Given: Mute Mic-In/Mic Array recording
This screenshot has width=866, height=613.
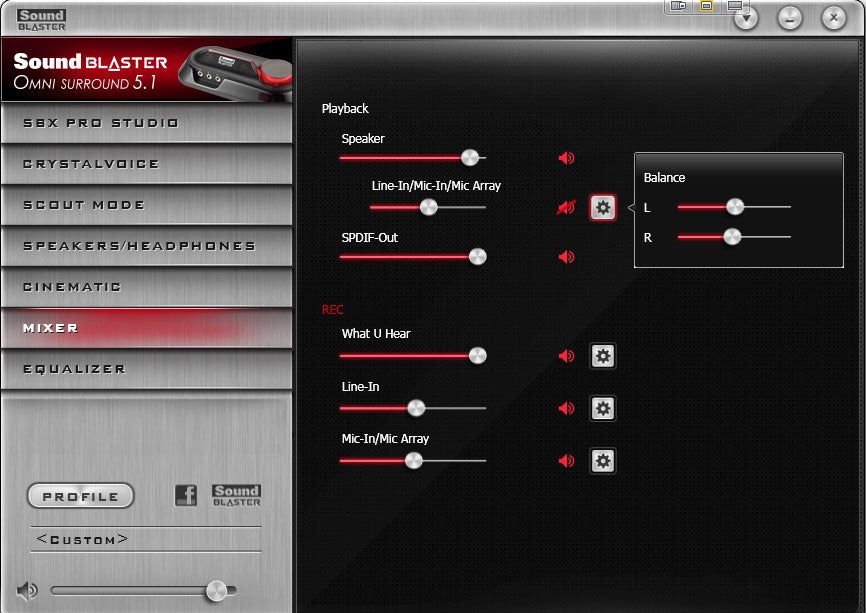Looking at the screenshot, I should 566,461.
